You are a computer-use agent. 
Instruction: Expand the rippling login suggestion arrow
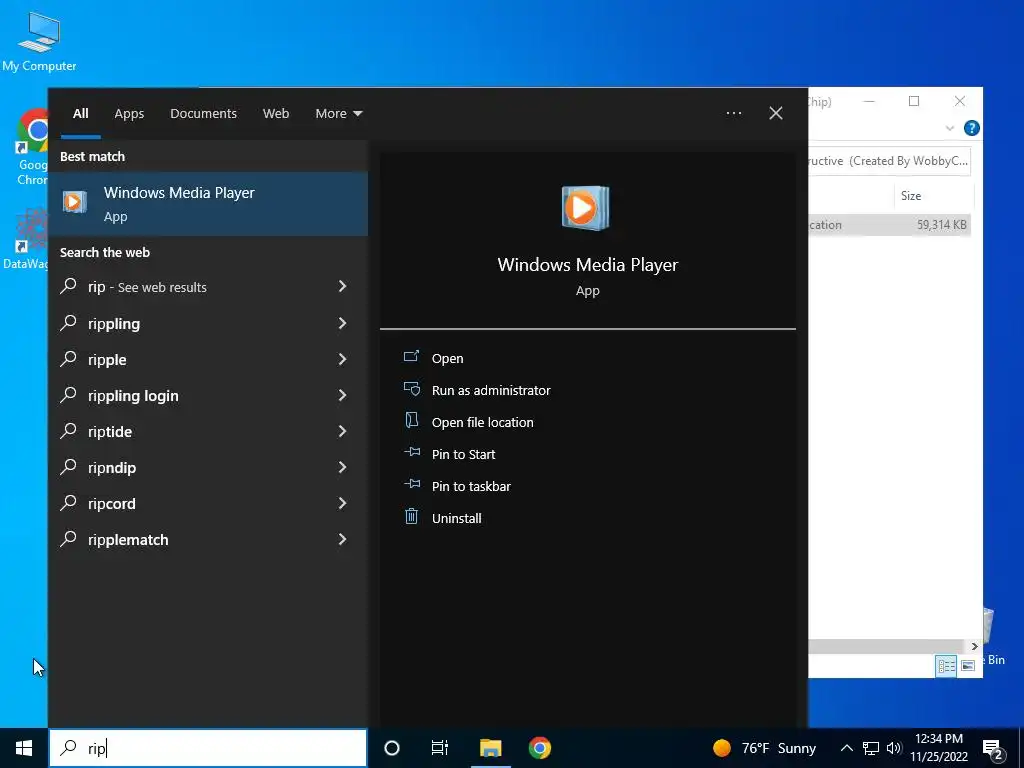342,394
